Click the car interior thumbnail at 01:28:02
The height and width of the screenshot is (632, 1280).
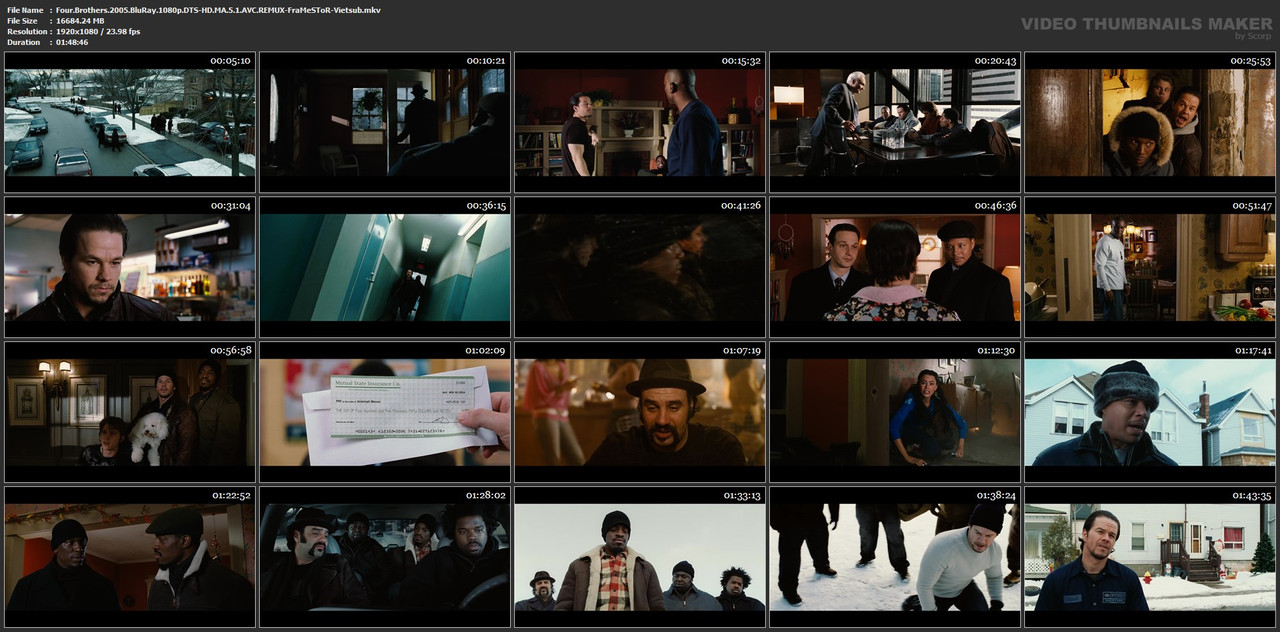385,557
